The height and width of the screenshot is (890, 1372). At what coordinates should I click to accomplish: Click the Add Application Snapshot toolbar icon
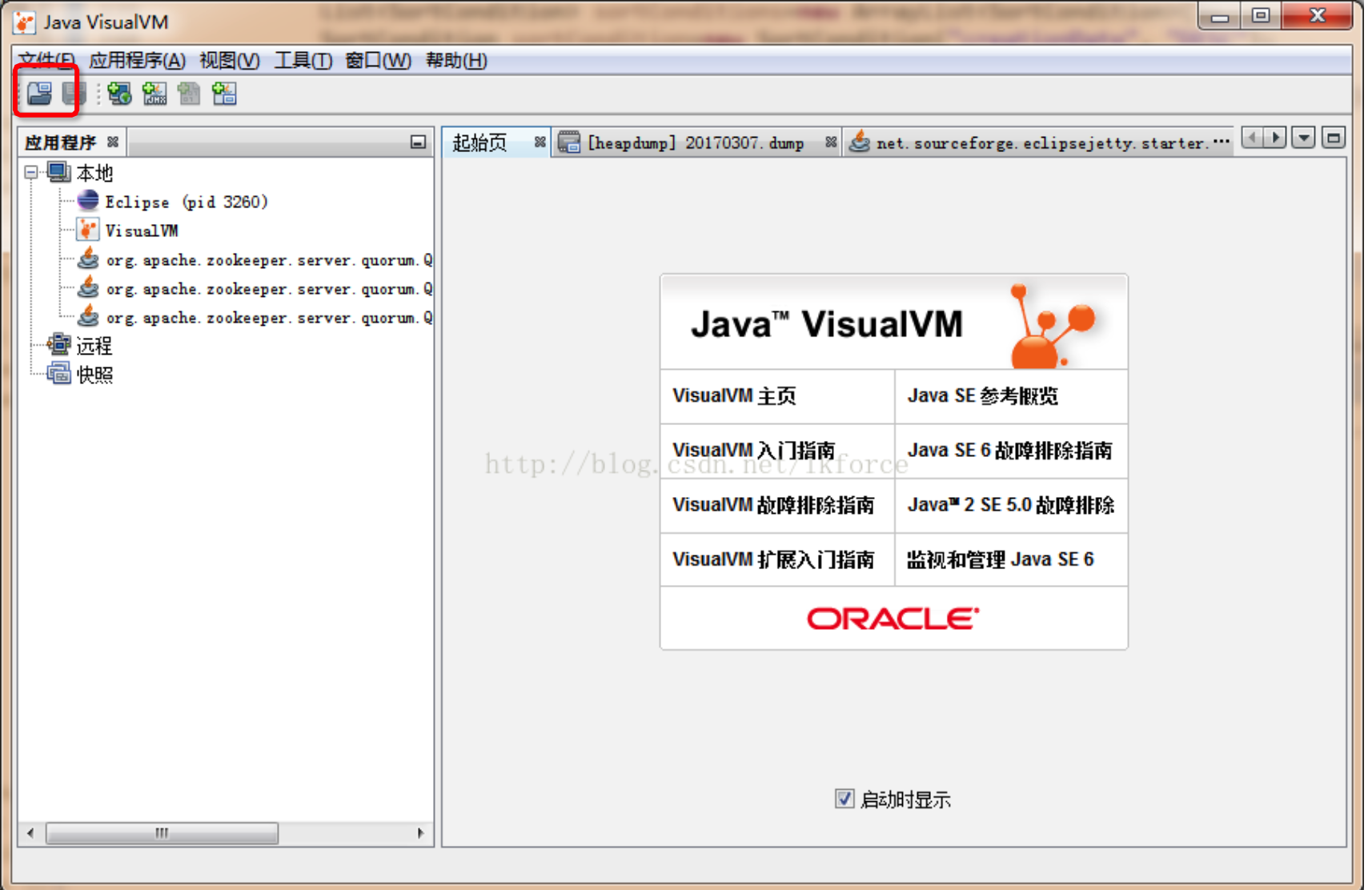click(224, 94)
